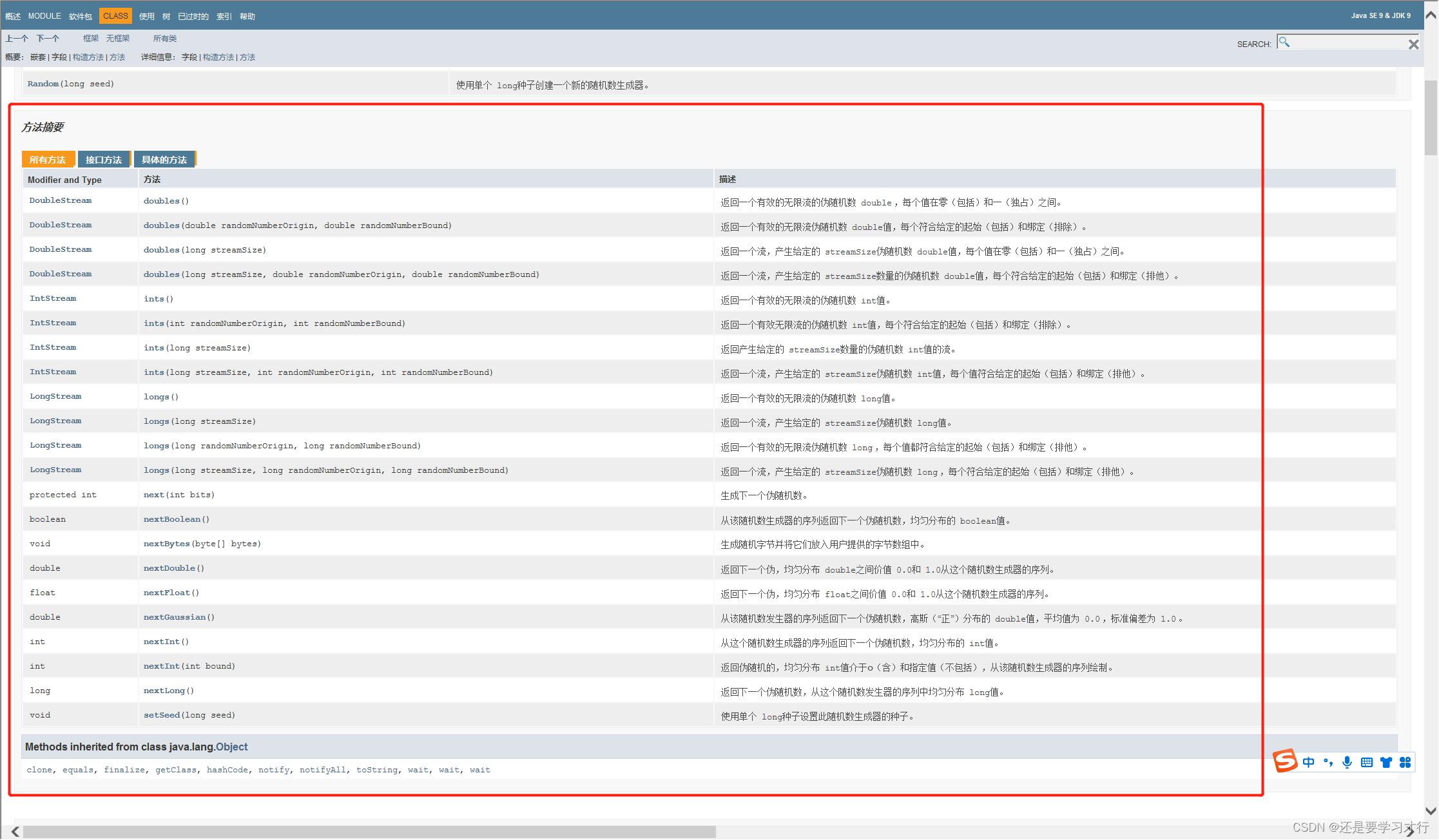Click the 无框架 no-frames link
1439x840 pixels.
pos(118,39)
